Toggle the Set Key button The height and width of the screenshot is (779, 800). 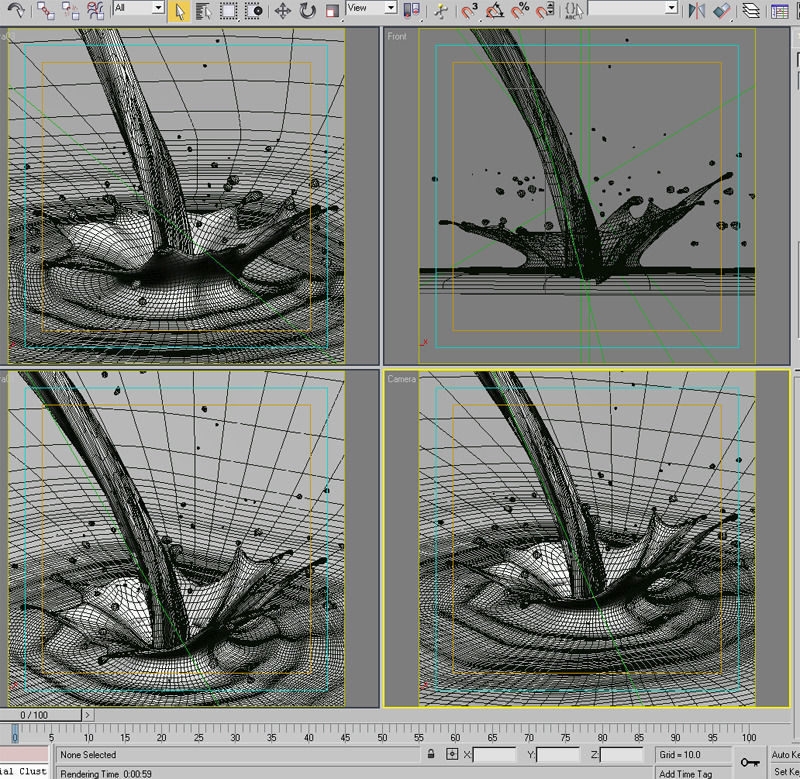tap(786, 771)
